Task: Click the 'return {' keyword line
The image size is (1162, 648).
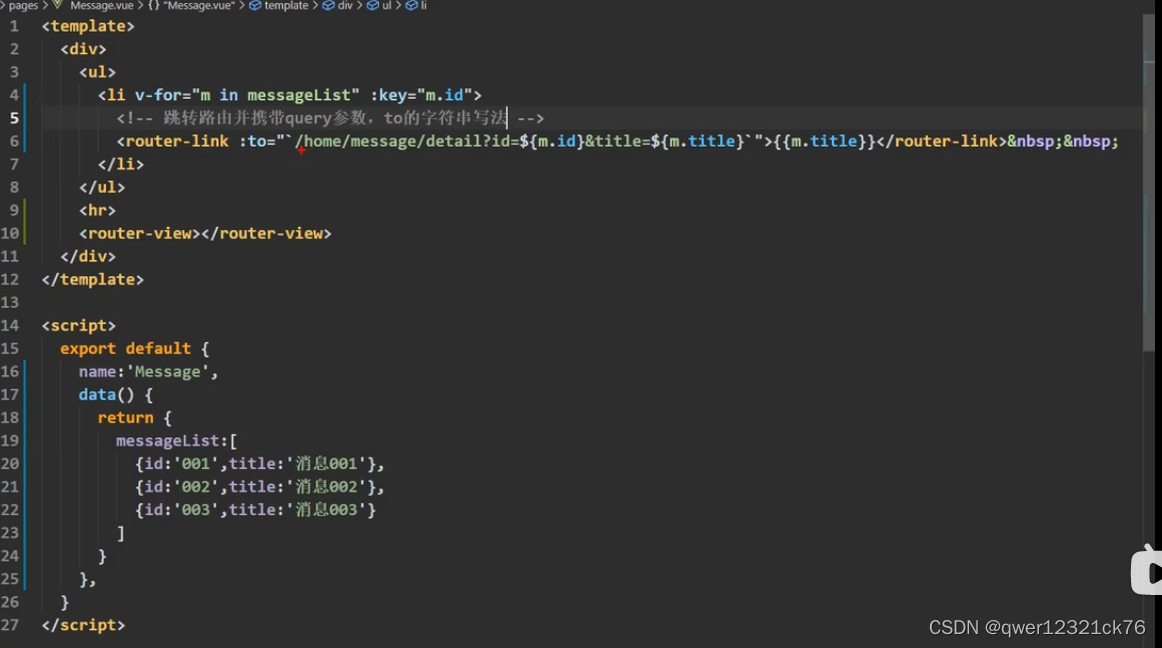Action: (x=135, y=417)
